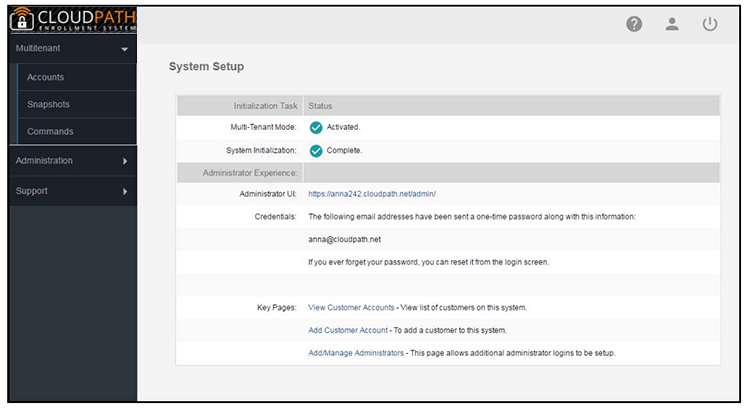Open the Commands sidebar item
This screenshot has width=747, height=410.
point(77,131)
